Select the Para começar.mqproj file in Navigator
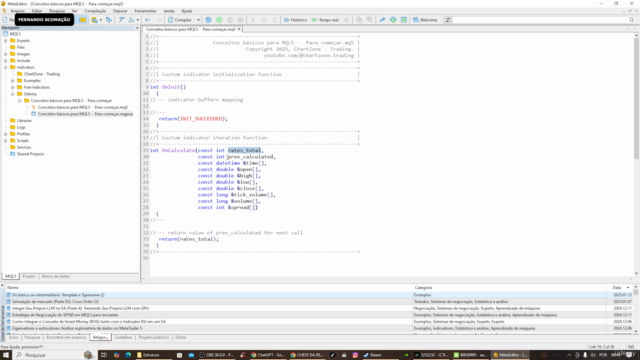640x360 pixels. tap(85, 114)
